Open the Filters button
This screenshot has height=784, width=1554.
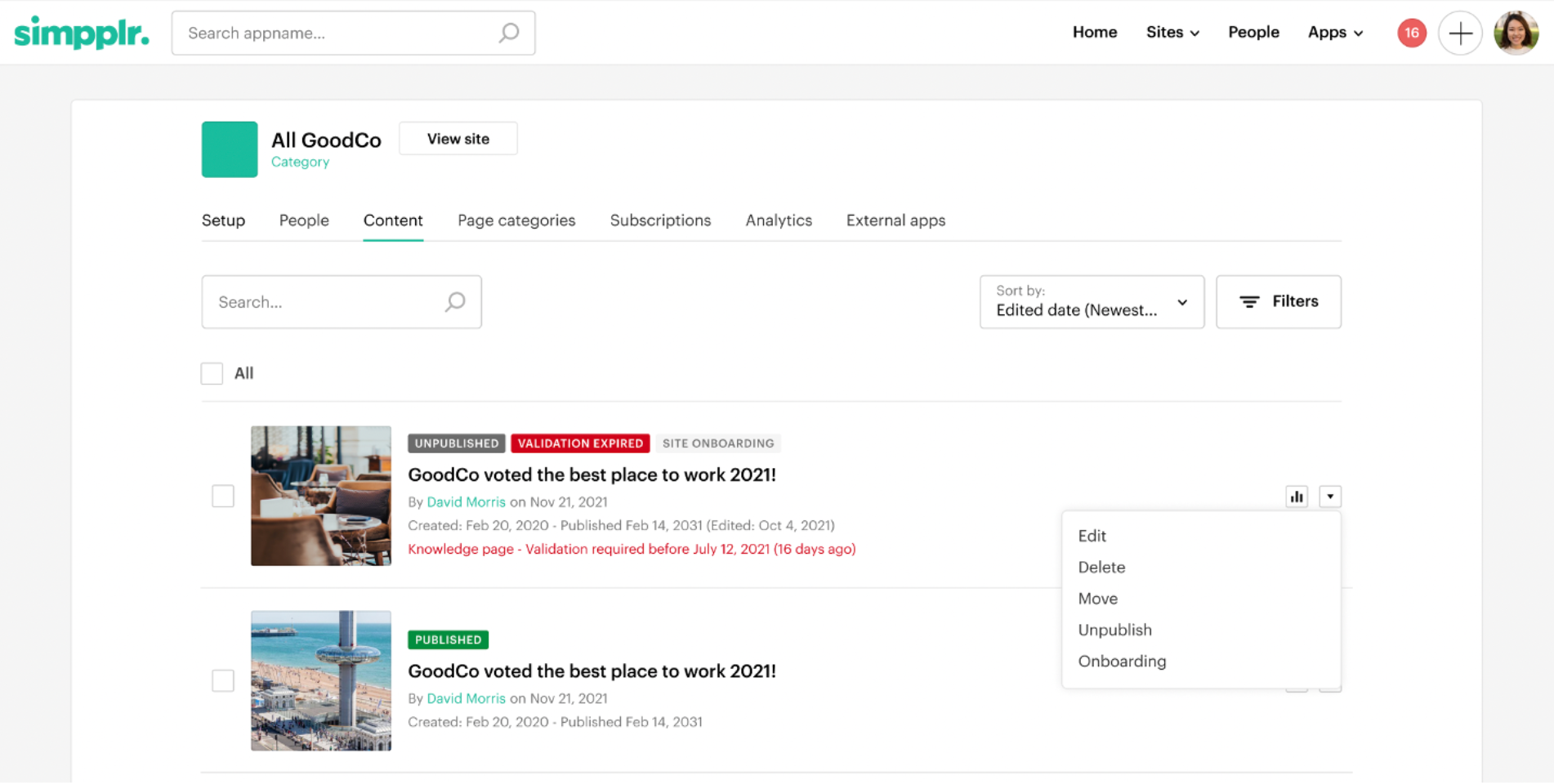coord(1278,302)
